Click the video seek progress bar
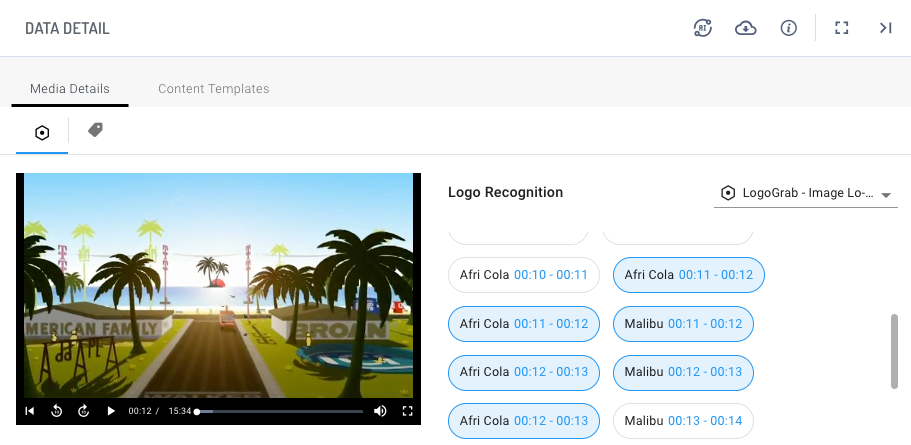Screen dimensions: 911x445 (x=280, y=411)
